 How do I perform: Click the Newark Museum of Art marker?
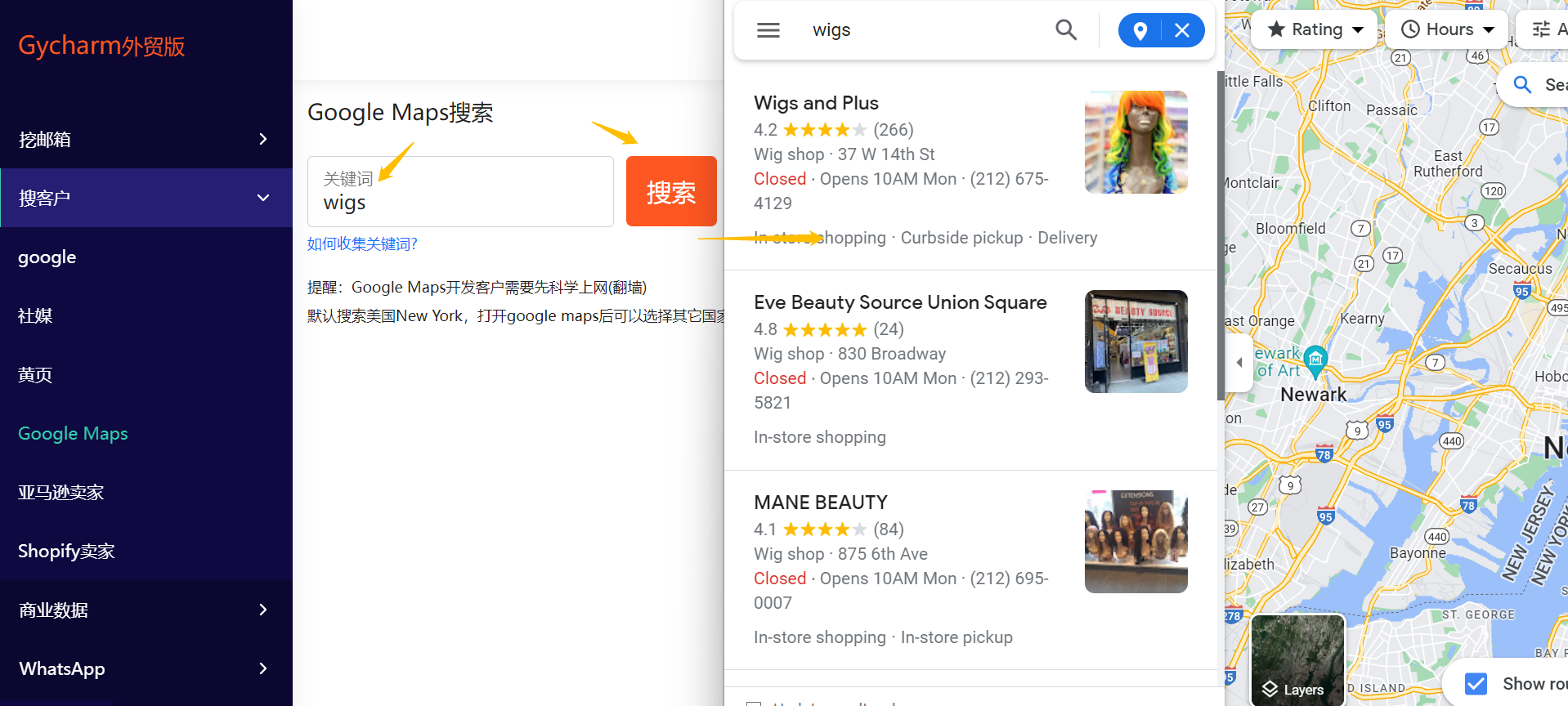point(1315,361)
